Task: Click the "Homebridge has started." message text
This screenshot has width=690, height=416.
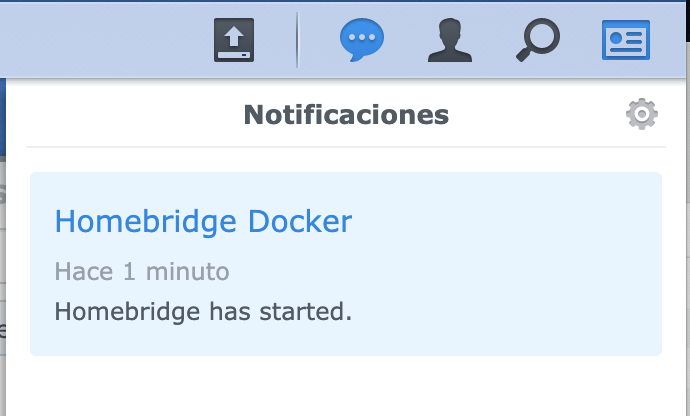Action: [203, 311]
